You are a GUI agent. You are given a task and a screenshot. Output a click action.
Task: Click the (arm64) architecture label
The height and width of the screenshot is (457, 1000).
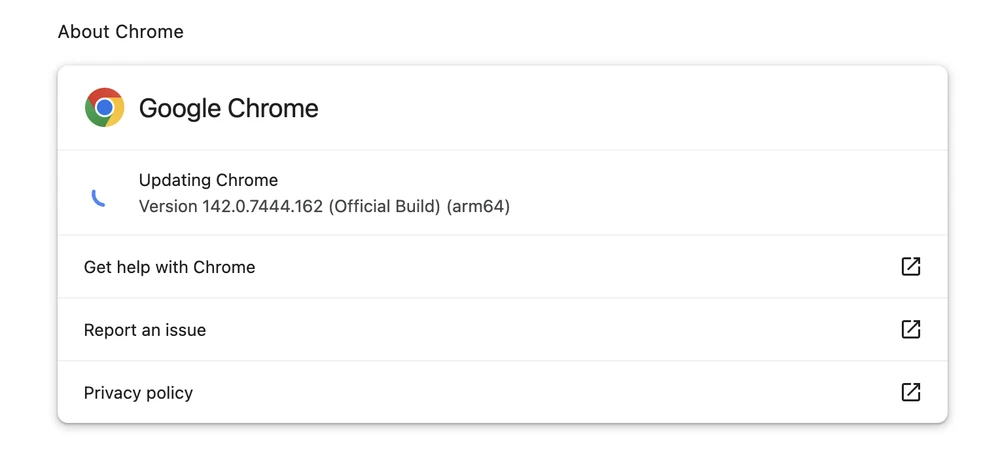479,207
